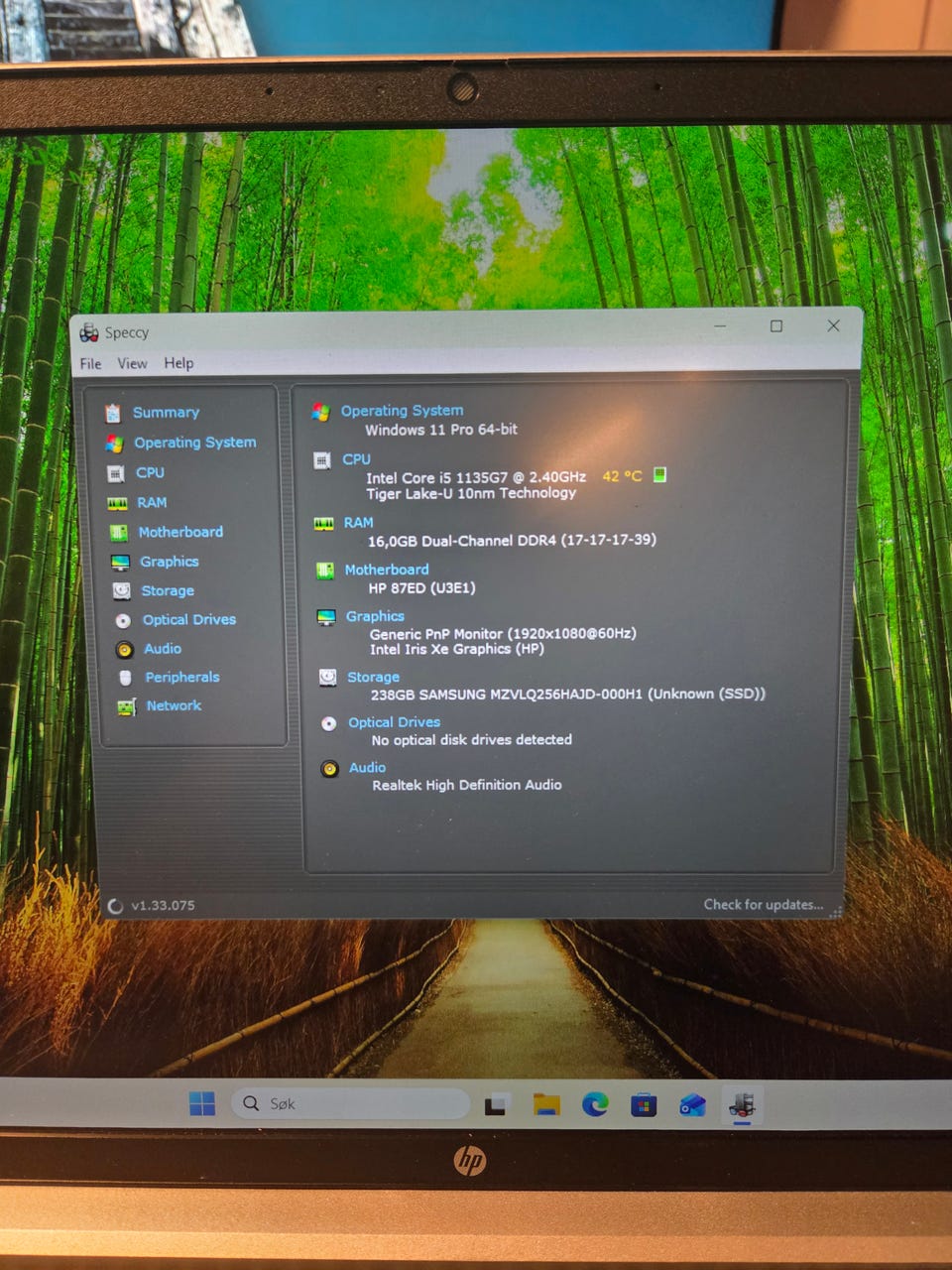
Task: Click the Windows flag icon in the summary panel
Action: 320,412
